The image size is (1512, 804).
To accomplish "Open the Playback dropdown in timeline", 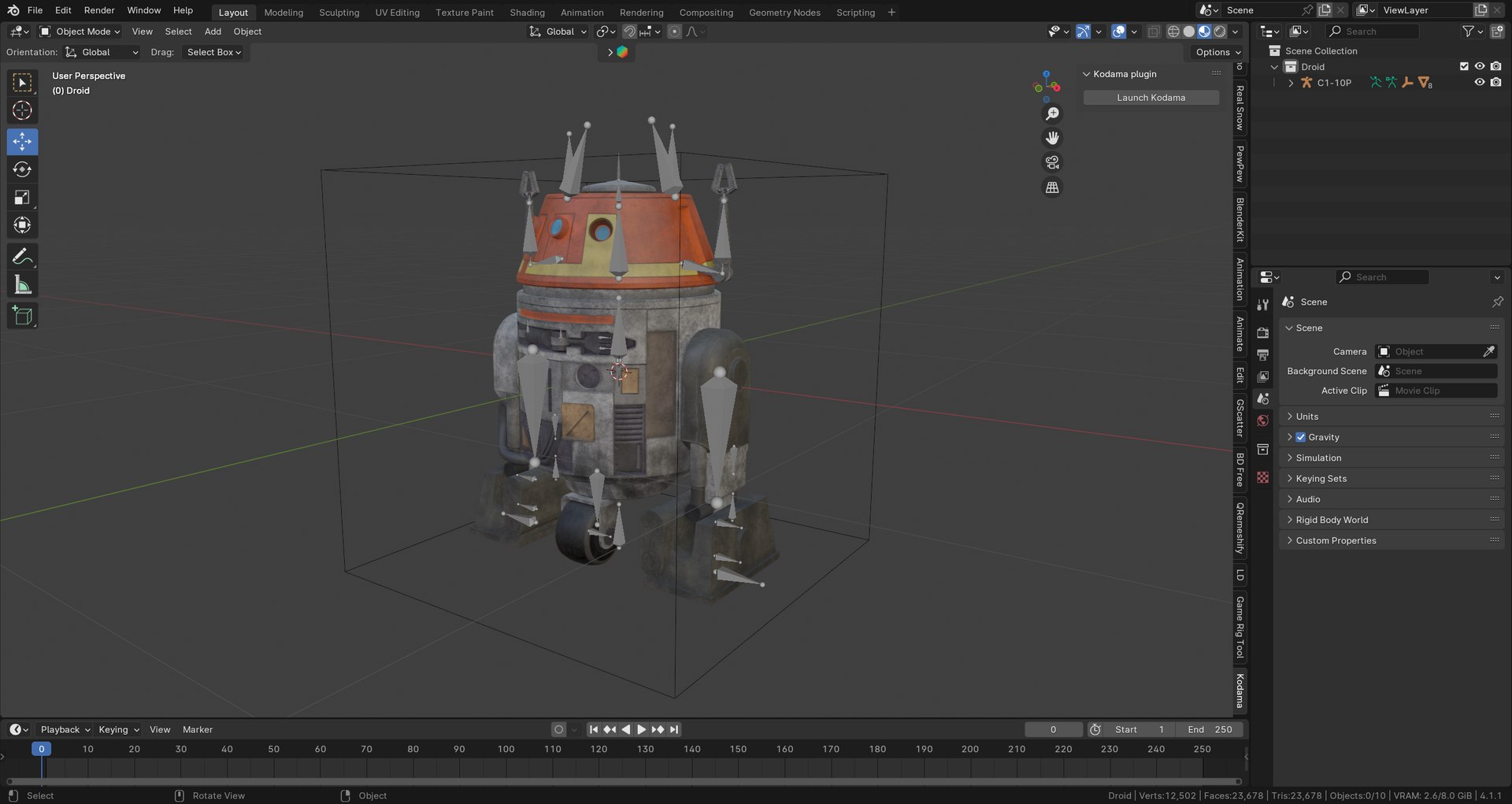I will (65, 730).
